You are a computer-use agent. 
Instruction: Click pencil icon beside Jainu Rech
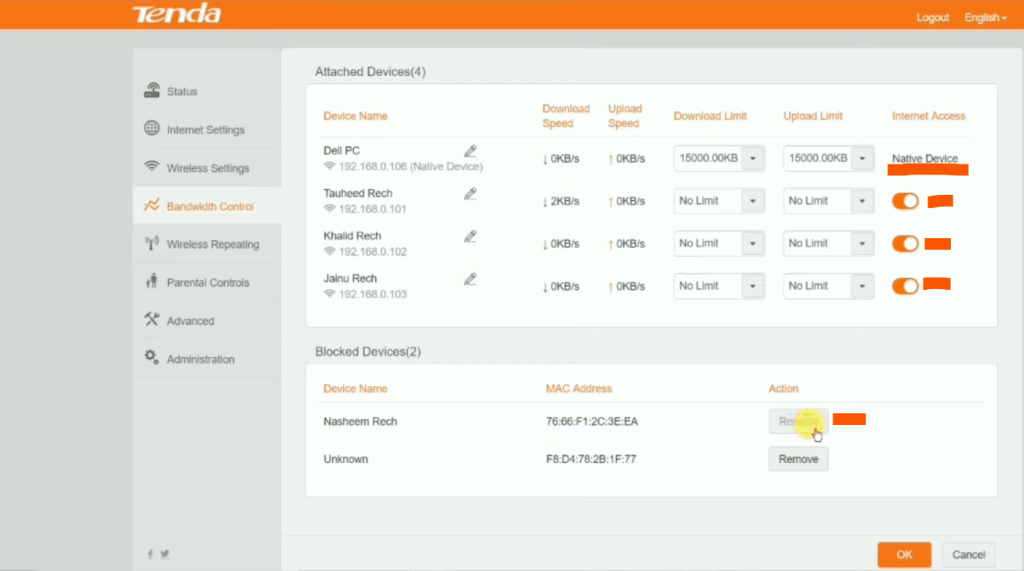tap(470, 279)
